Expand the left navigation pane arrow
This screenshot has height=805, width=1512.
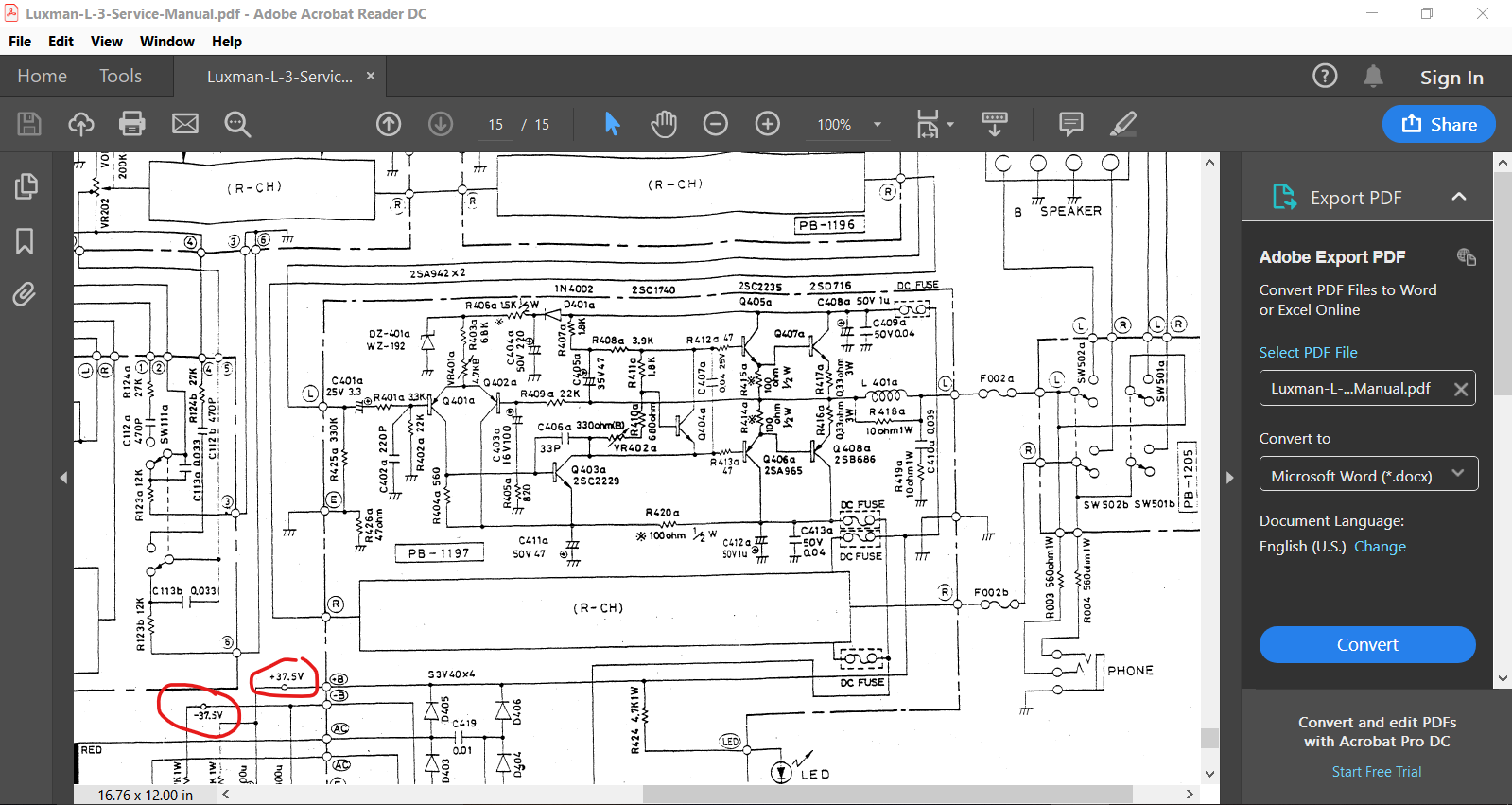coord(63,478)
